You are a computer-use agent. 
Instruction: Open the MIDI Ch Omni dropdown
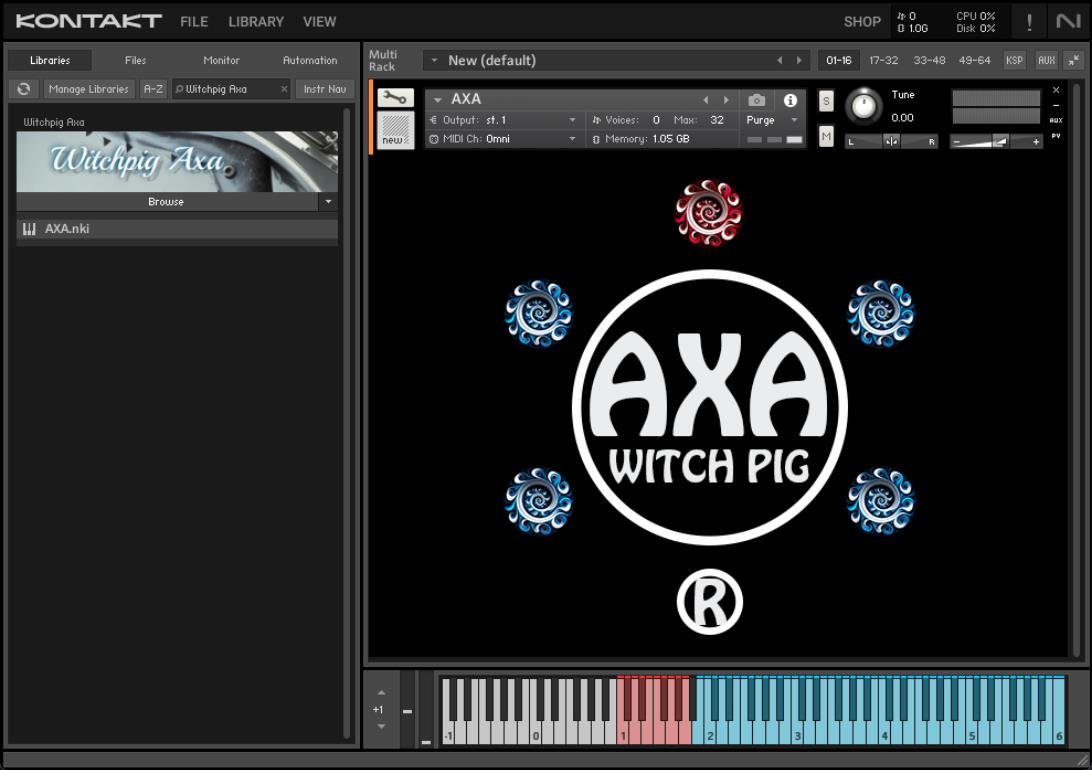504,139
